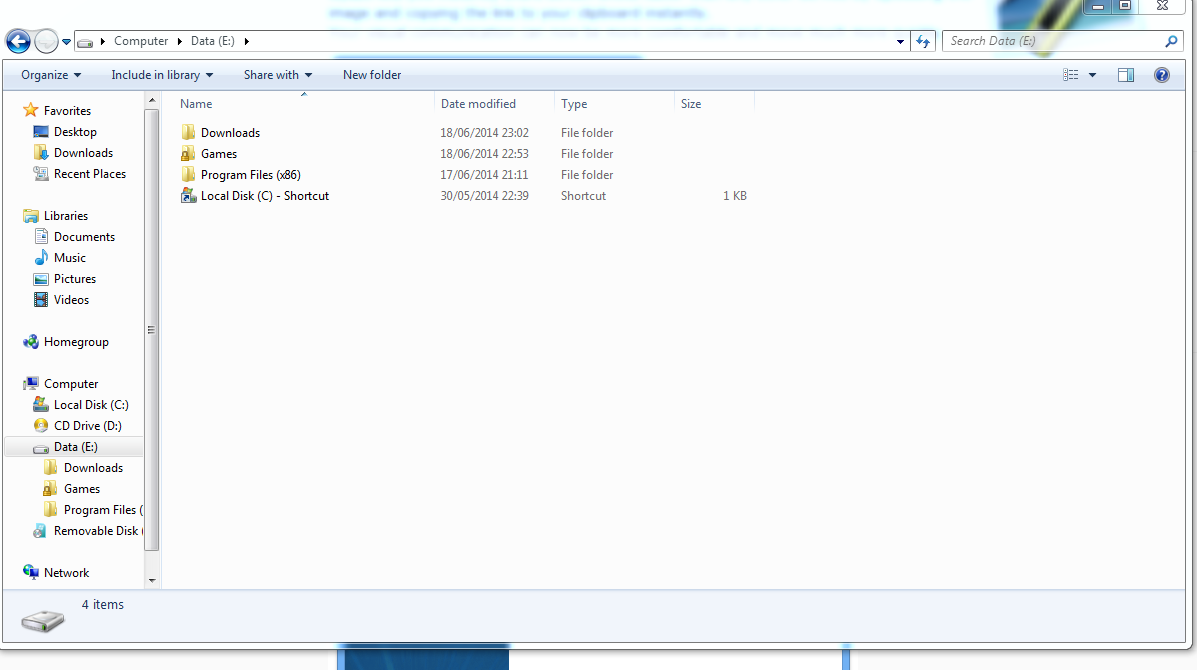Select Downloads folder icon in file list

click(x=189, y=132)
